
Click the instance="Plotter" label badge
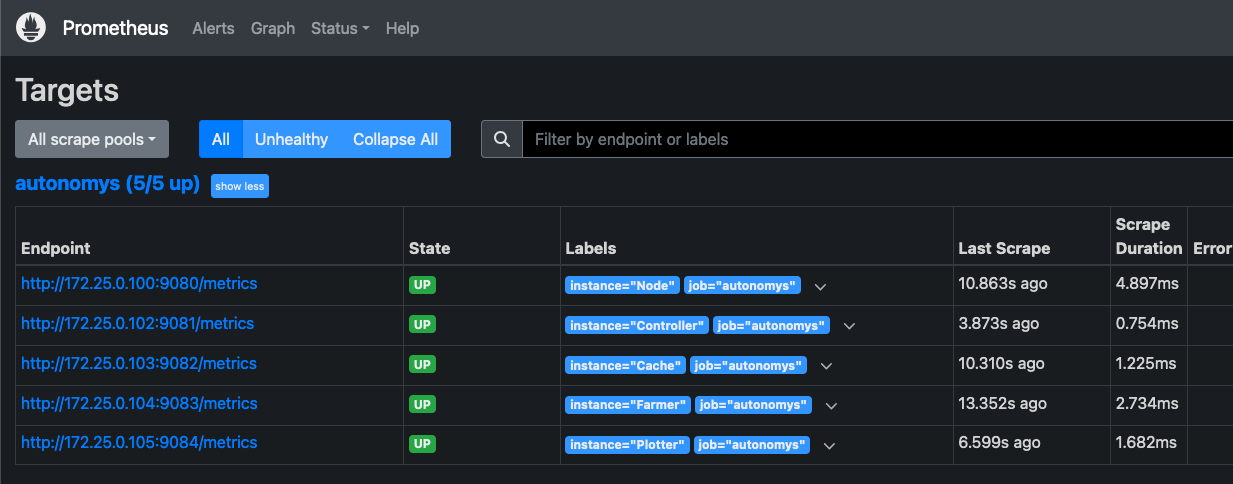pyautogui.click(x=627, y=444)
